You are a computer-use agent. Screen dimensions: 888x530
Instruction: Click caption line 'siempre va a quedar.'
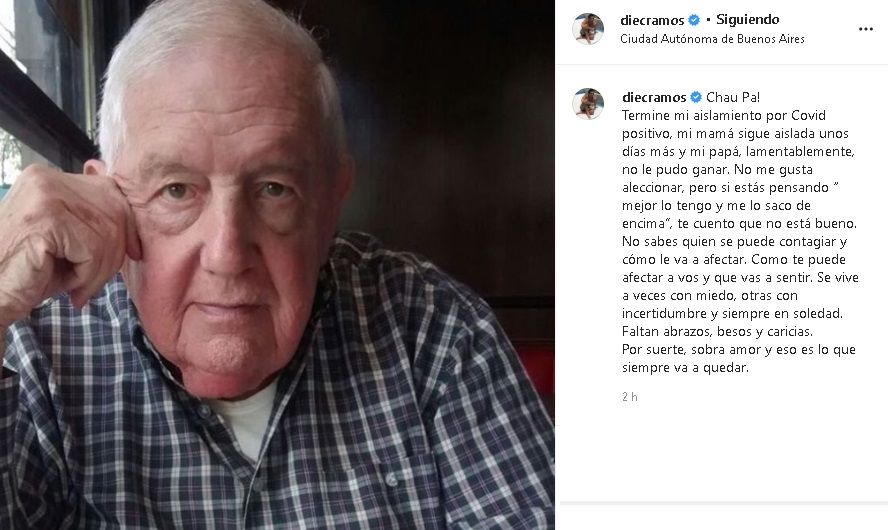click(685, 367)
